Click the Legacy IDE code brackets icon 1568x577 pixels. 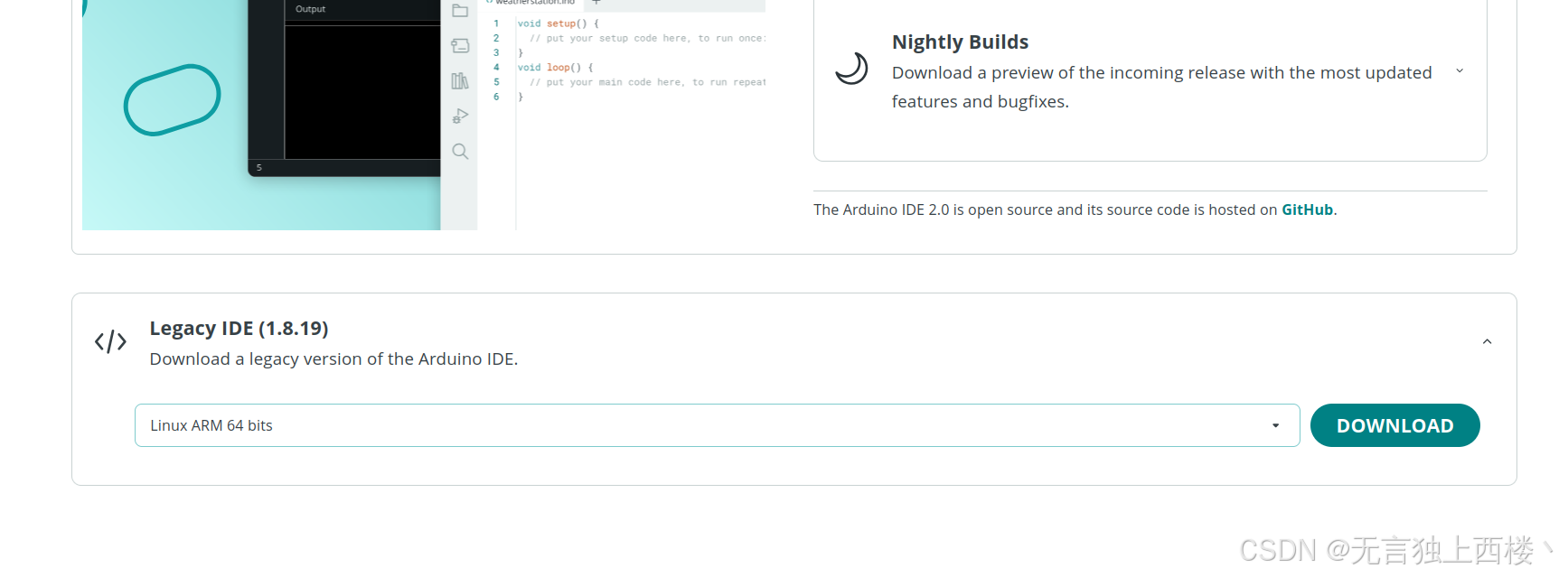110,341
